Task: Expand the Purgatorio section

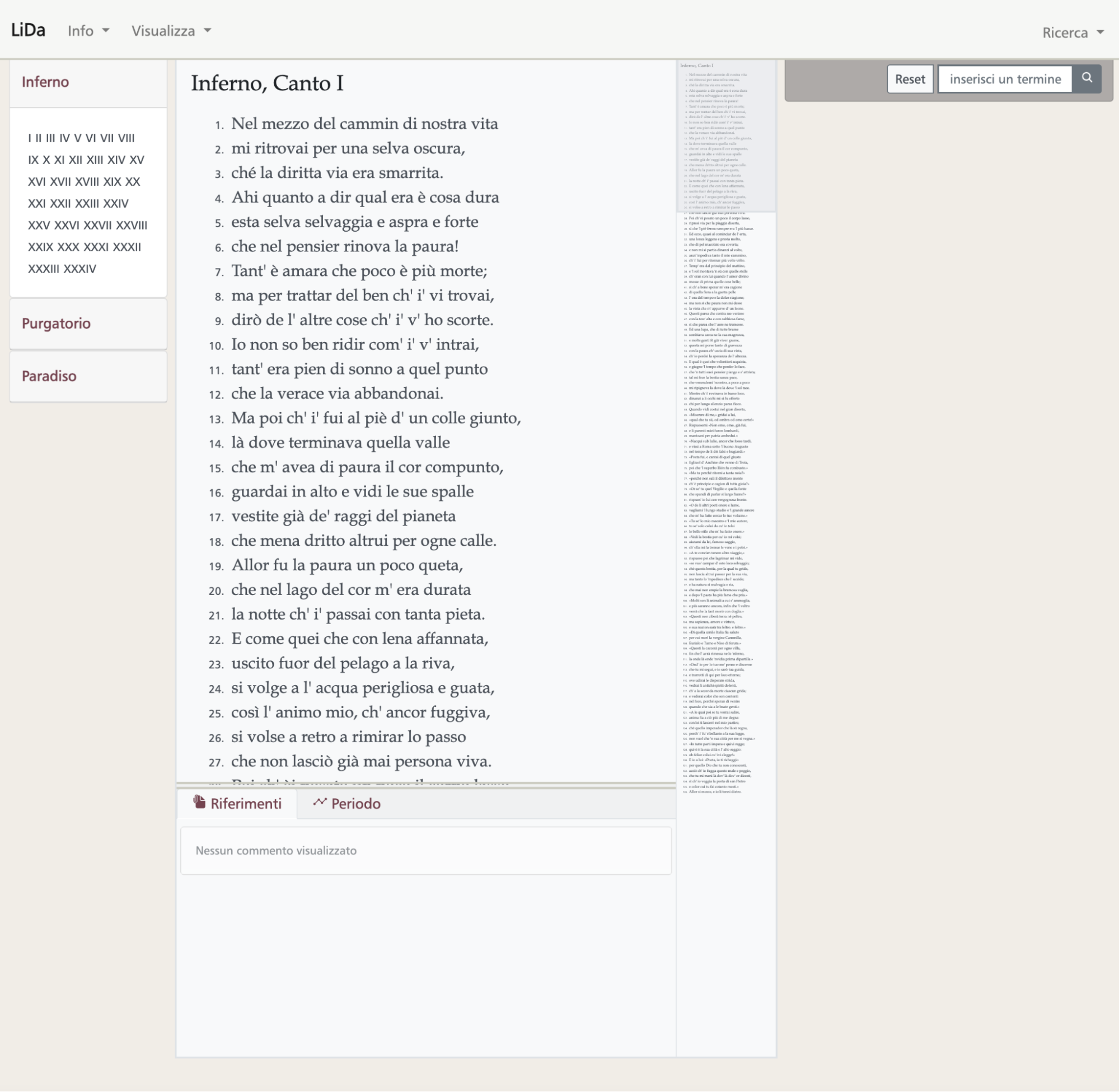Action: click(56, 324)
